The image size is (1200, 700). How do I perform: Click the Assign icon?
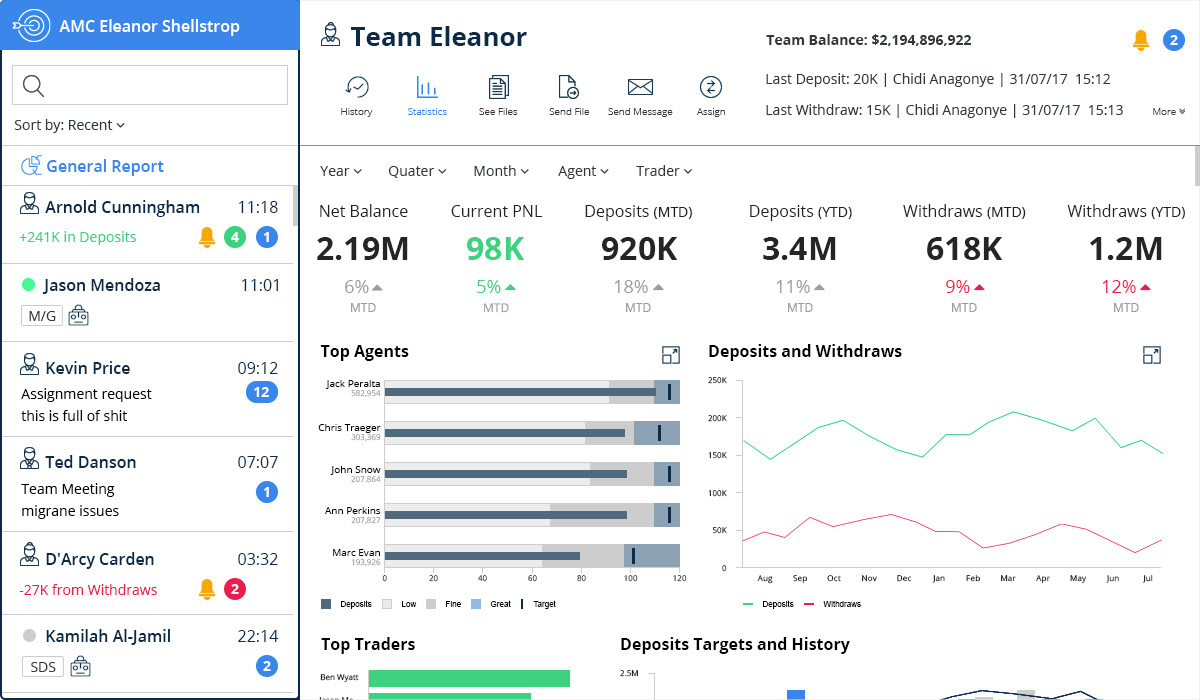tap(711, 88)
